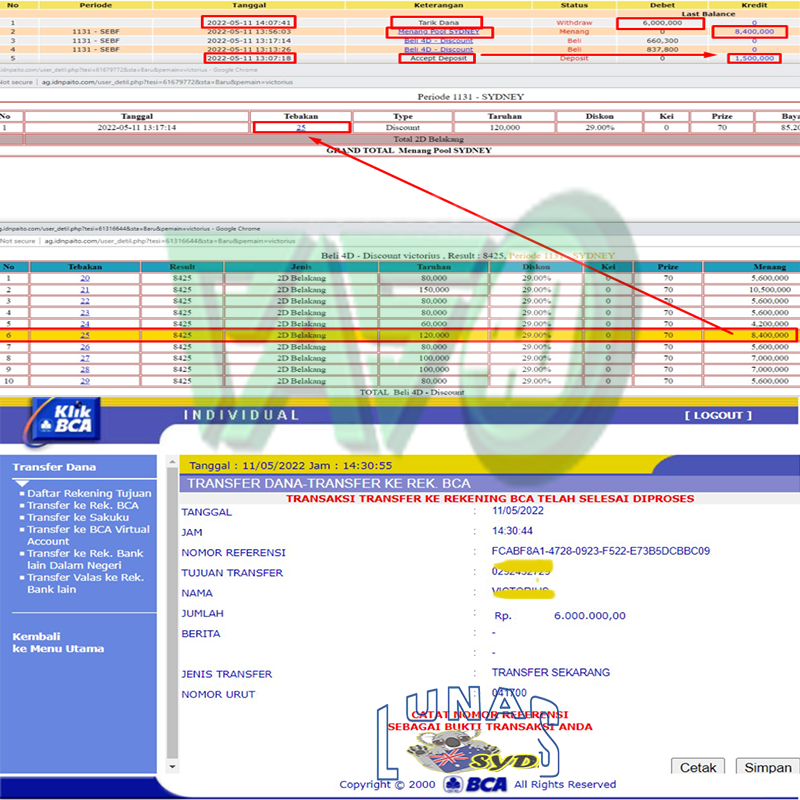Open Transfer ke BCA Virtual Account
The width and height of the screenshot is (800, 800).
(x=88, y=535)
